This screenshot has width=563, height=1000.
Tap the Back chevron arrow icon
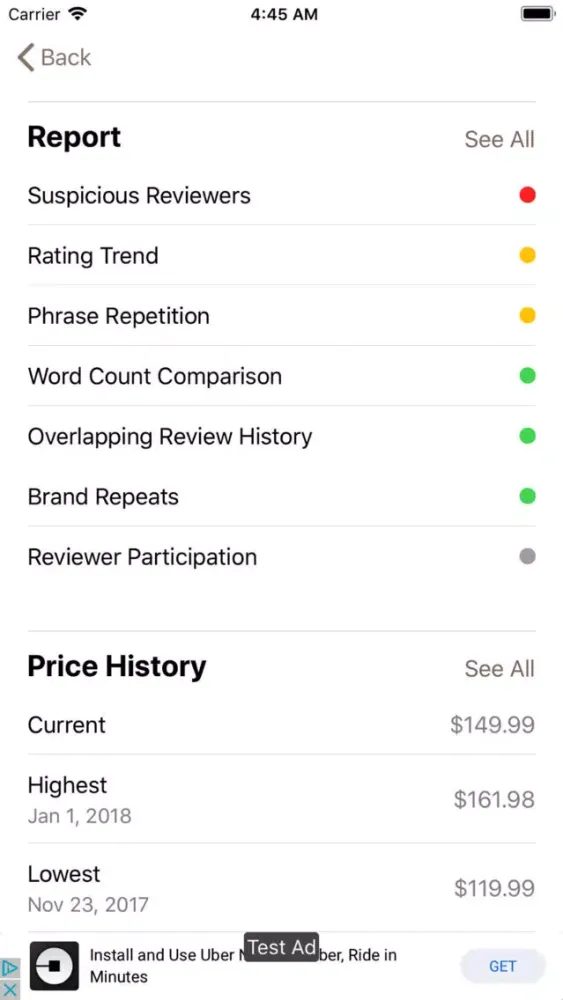coord(26,57)
